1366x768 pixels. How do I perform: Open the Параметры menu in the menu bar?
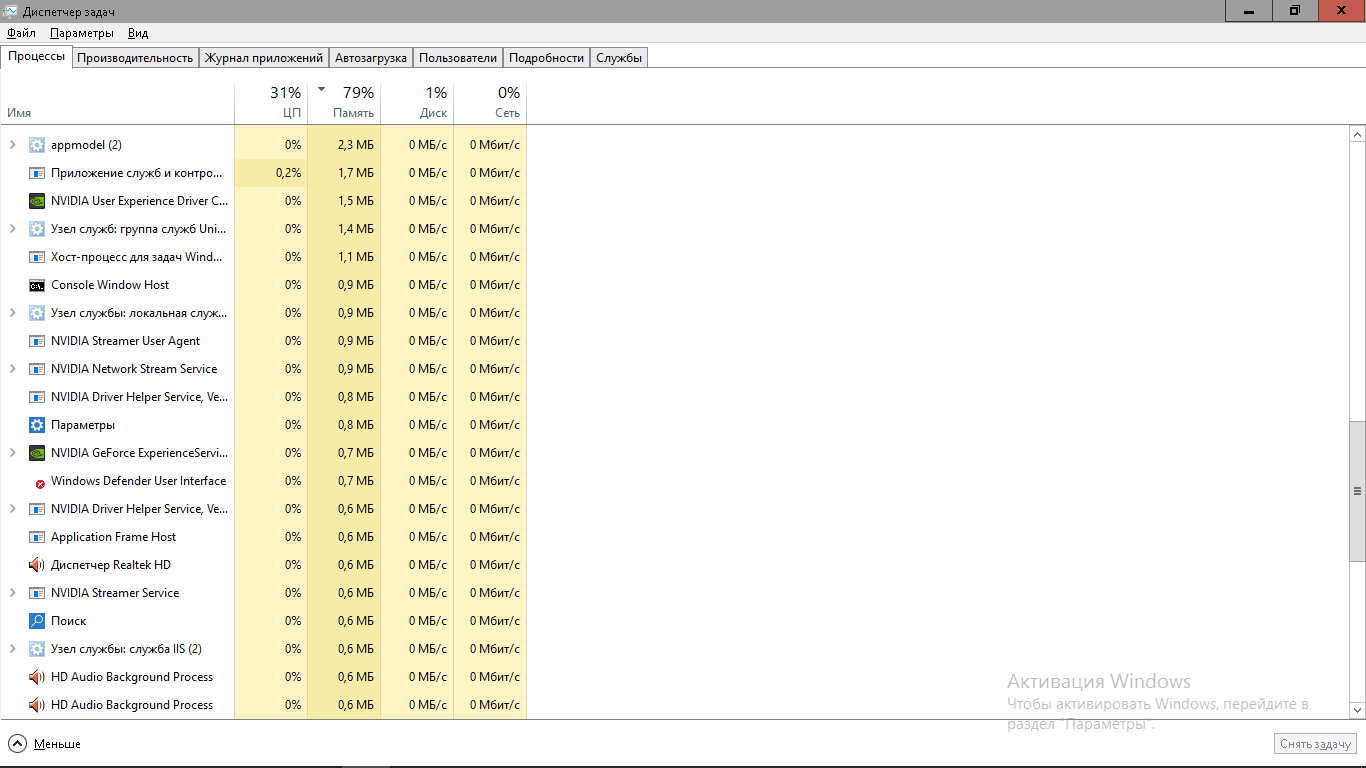pyautogui.click(x=82, y=33)
